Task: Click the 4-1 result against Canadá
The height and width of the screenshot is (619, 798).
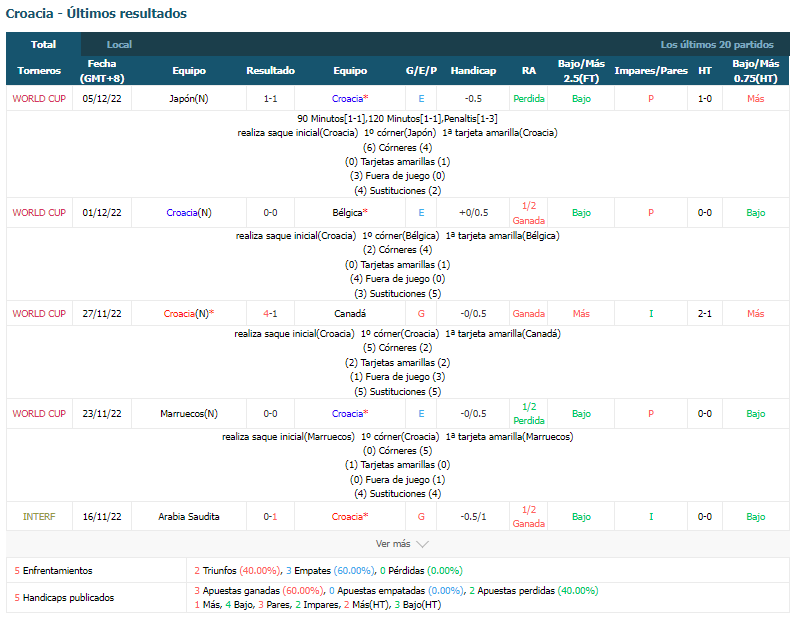Action: coord(270,314)
